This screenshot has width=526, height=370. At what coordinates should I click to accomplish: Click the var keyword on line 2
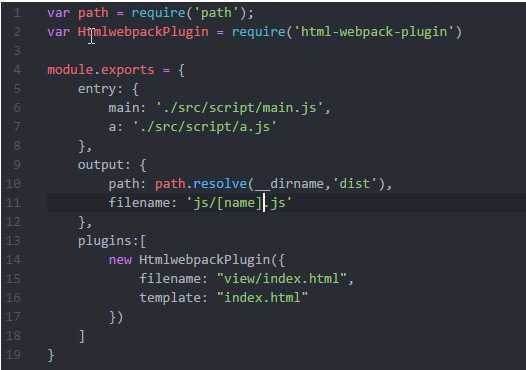coord(58,32)
